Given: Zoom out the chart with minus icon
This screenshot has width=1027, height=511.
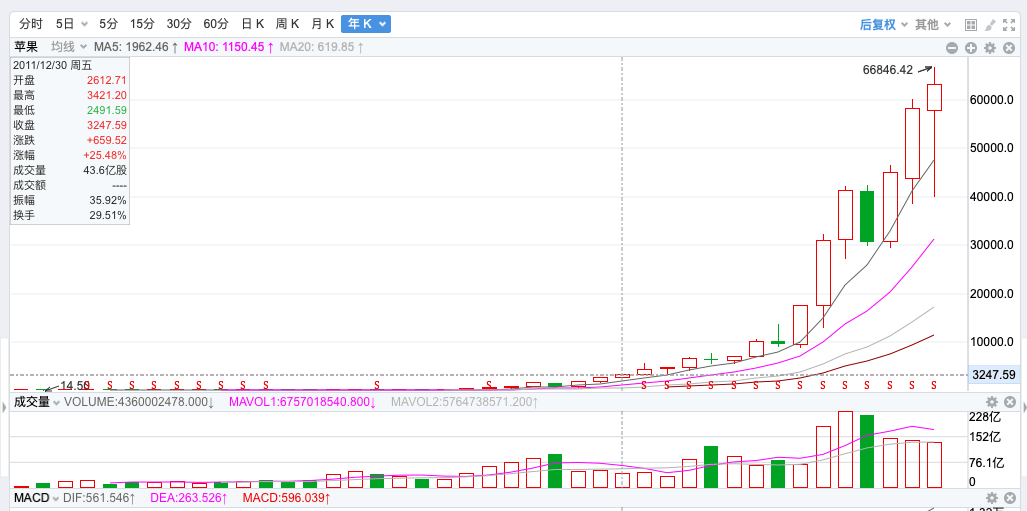Looking at the screenshot, I should 953,47.
